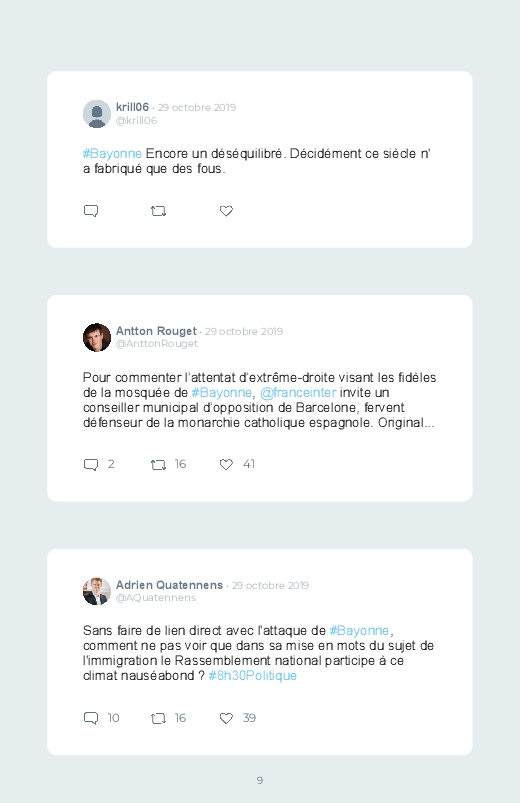The height and width of the screenshot is (803, 520).
Task: Retweet Antton Rouget's tweet with 16 retweets
Action: 158,464
